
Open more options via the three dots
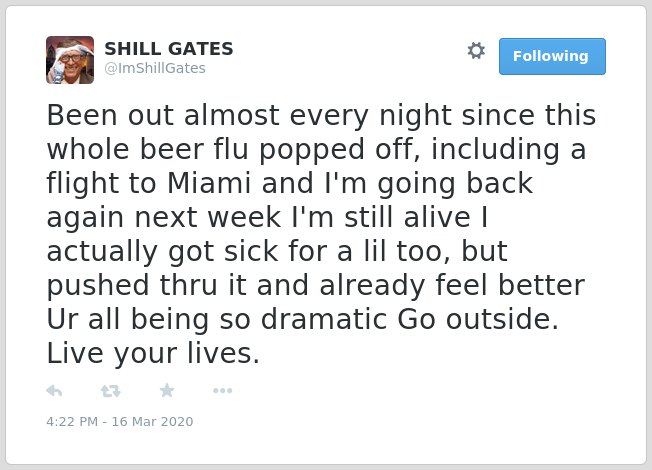(222, 391)
